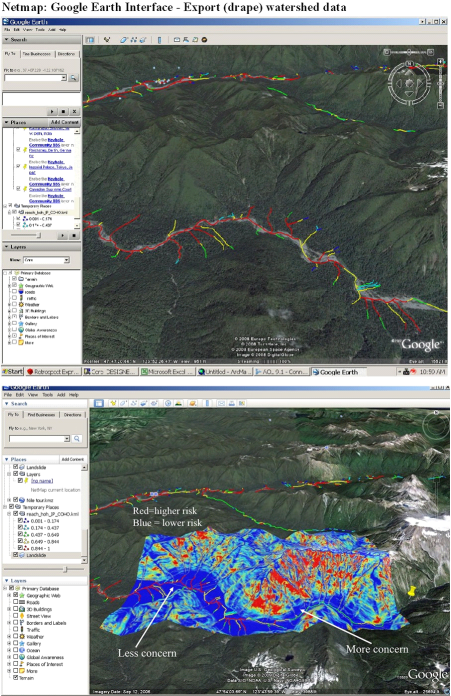Viewport: 451px width, 696px height.
Task: Click Add Image Overlay icon in lower toolbar
Action: pos(144,403)
